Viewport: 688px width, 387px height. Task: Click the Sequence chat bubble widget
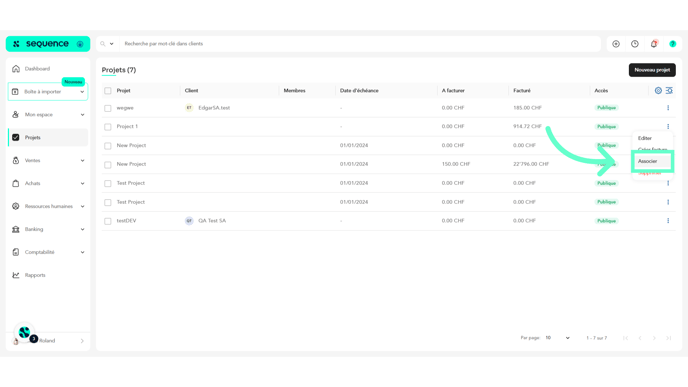pyautogui.click(x=25, y=333)
